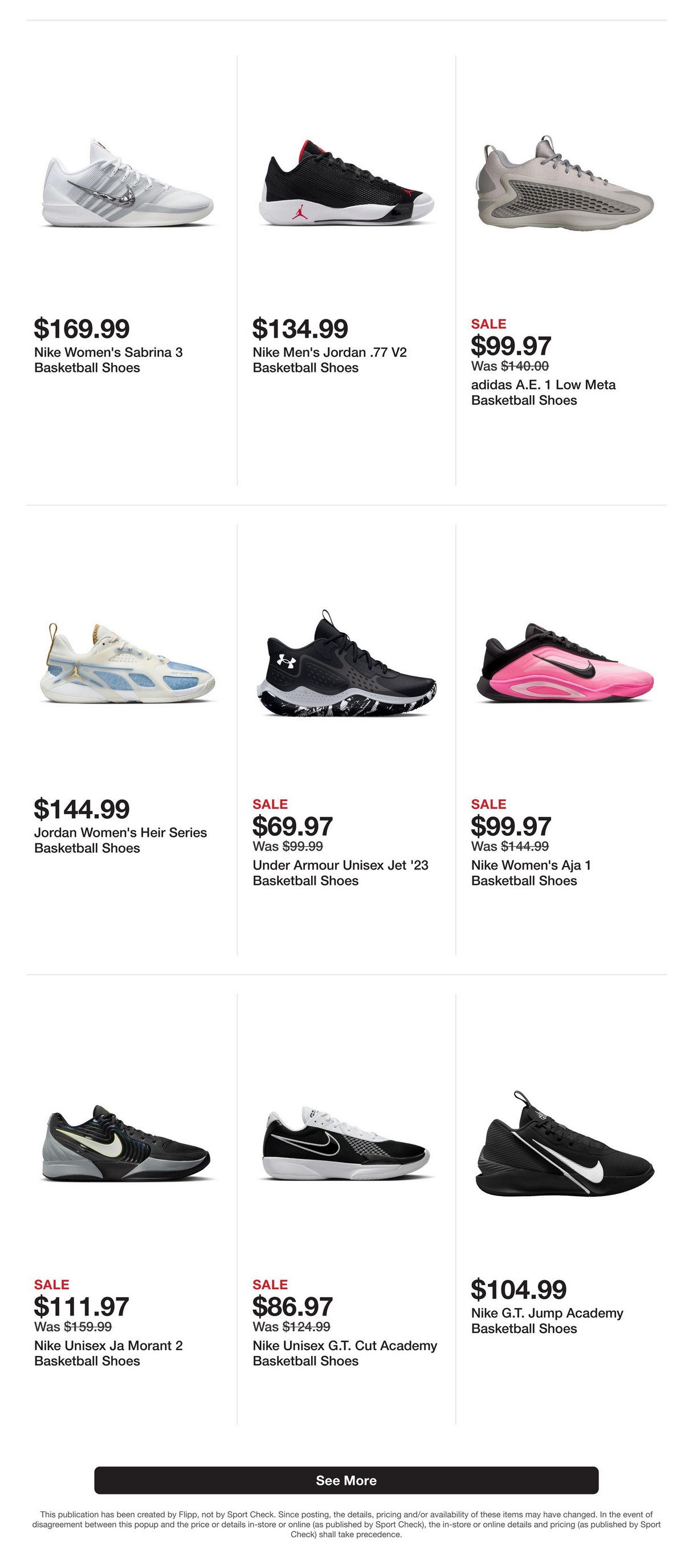Select adidas A.E. 1 Low Meta product title
Image resolution: width=693 pixels, height=1568 pixels.
pyautogui.click(x=543, y=393)
